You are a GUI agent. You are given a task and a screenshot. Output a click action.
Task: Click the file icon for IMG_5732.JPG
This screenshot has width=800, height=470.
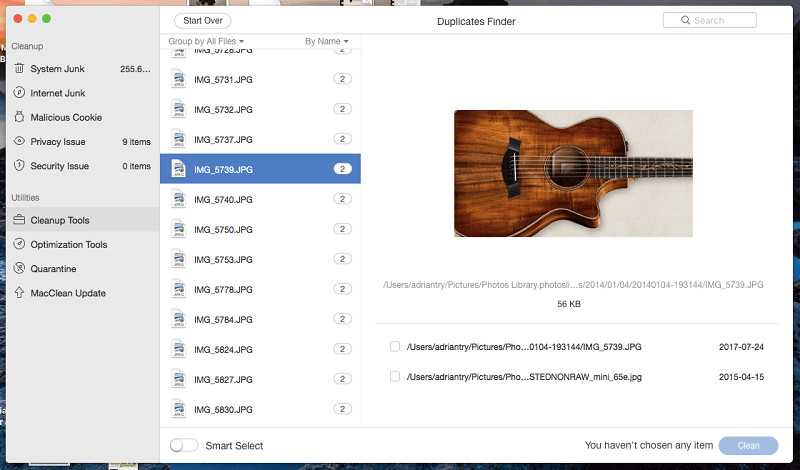coord(179,109)
